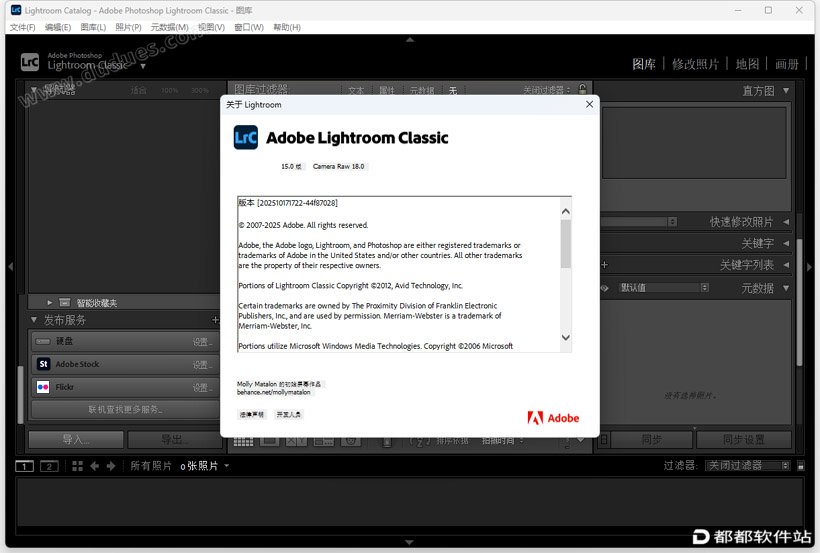This screenshot has width=820, height=553.
Task: Open the 照片(P) menu
Action: (128, 27)
